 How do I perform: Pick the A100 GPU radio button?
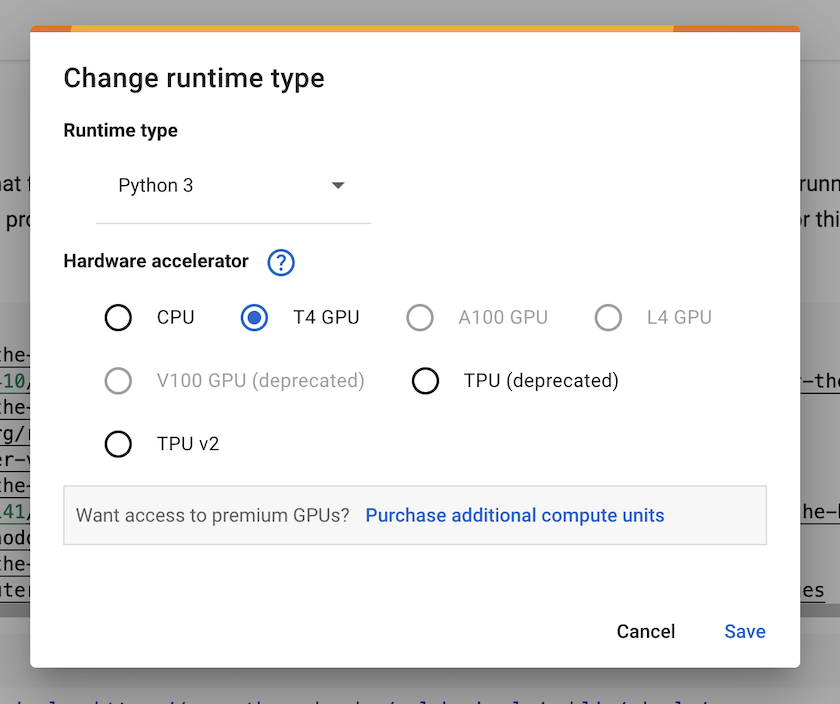419,317
